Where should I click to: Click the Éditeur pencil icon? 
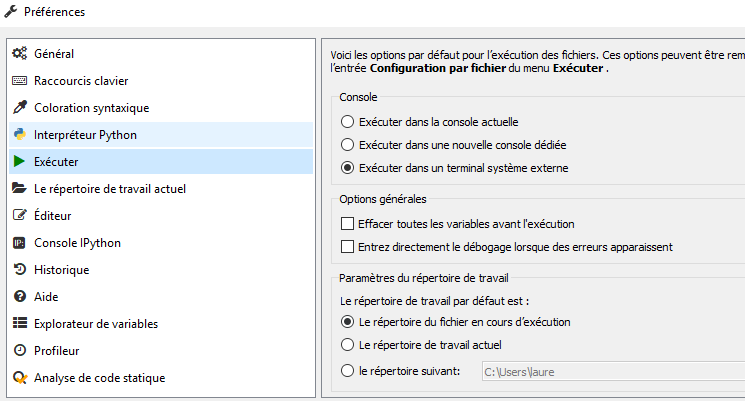[x=19, y=215]
